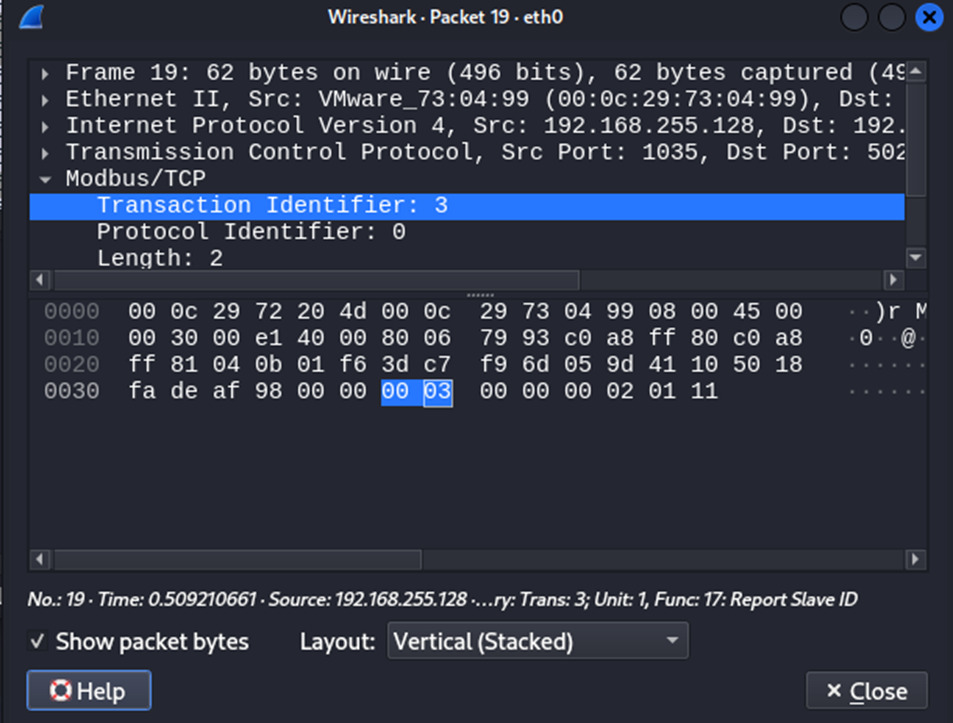953x723 pixels.
Task: Uncheck the Show packet bytes checkbox
Action: 37,641
